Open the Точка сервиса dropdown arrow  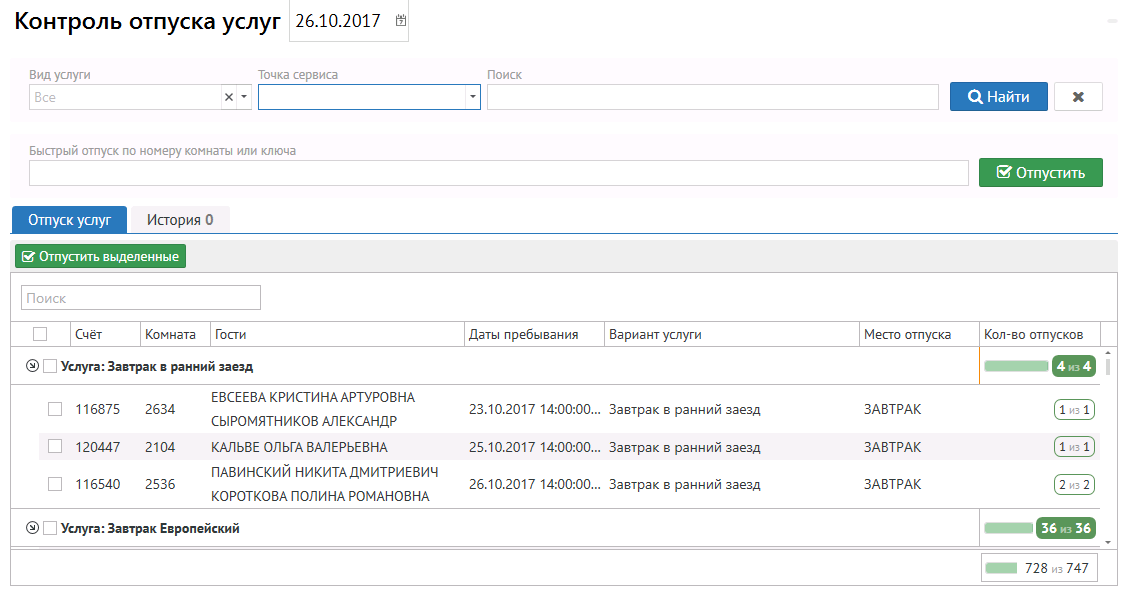click(473, 97)
